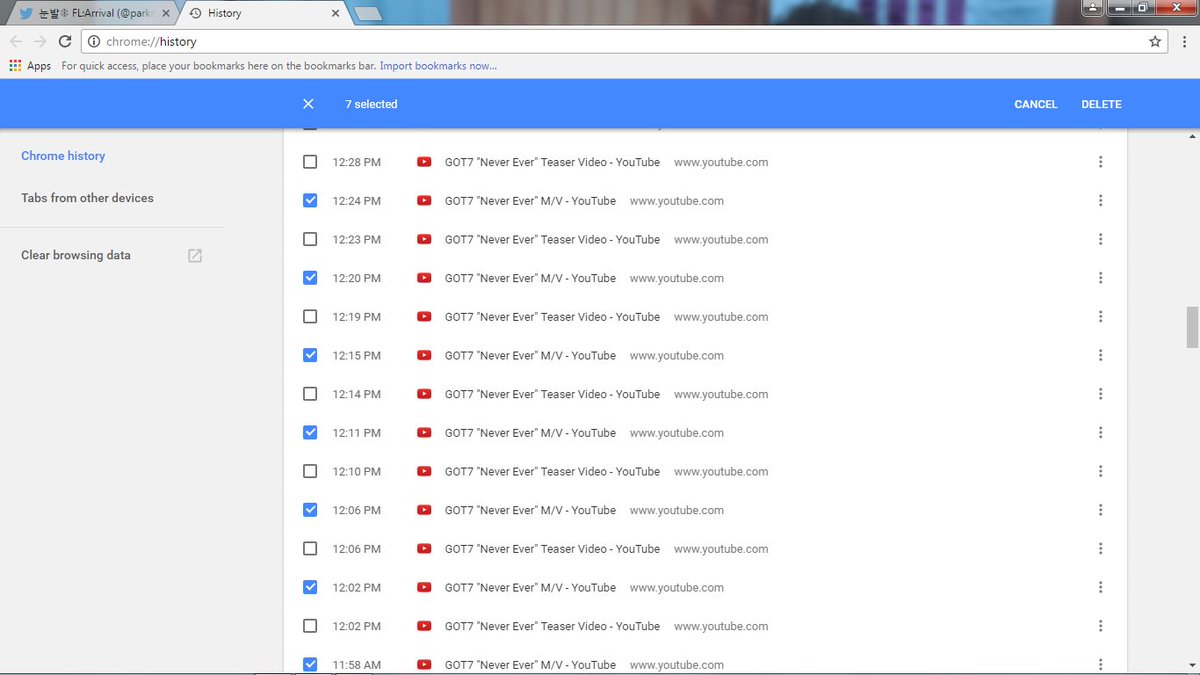1200x675 pixels.
Task: Reload the history page
Action: point(65,42)
